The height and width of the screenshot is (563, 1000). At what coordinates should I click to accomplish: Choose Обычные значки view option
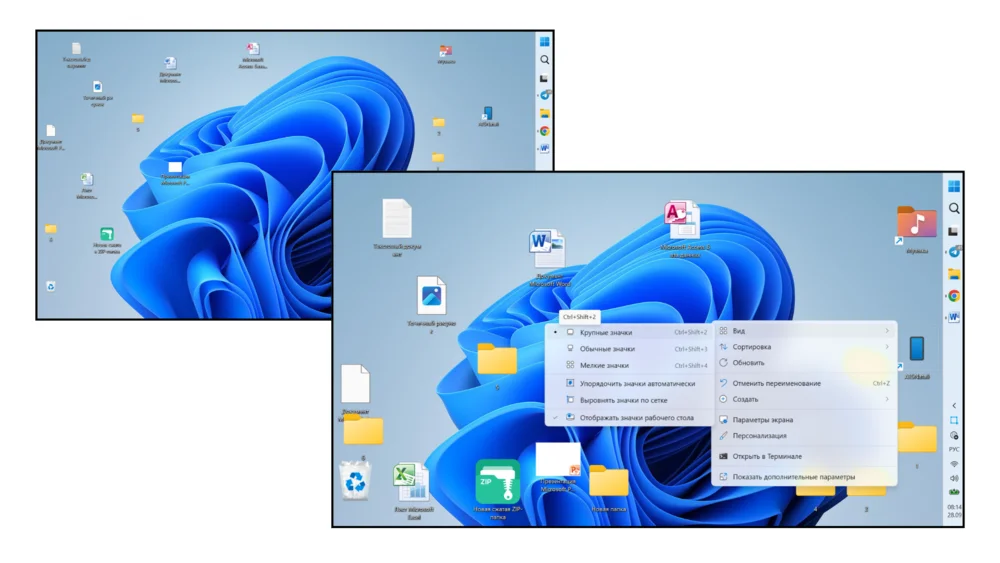(630, 349)
